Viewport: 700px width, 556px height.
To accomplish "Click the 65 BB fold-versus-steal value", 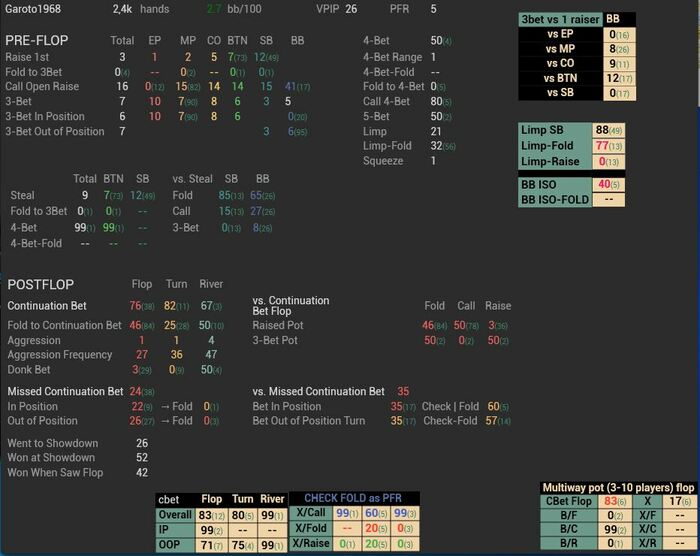I will (262, 196).
